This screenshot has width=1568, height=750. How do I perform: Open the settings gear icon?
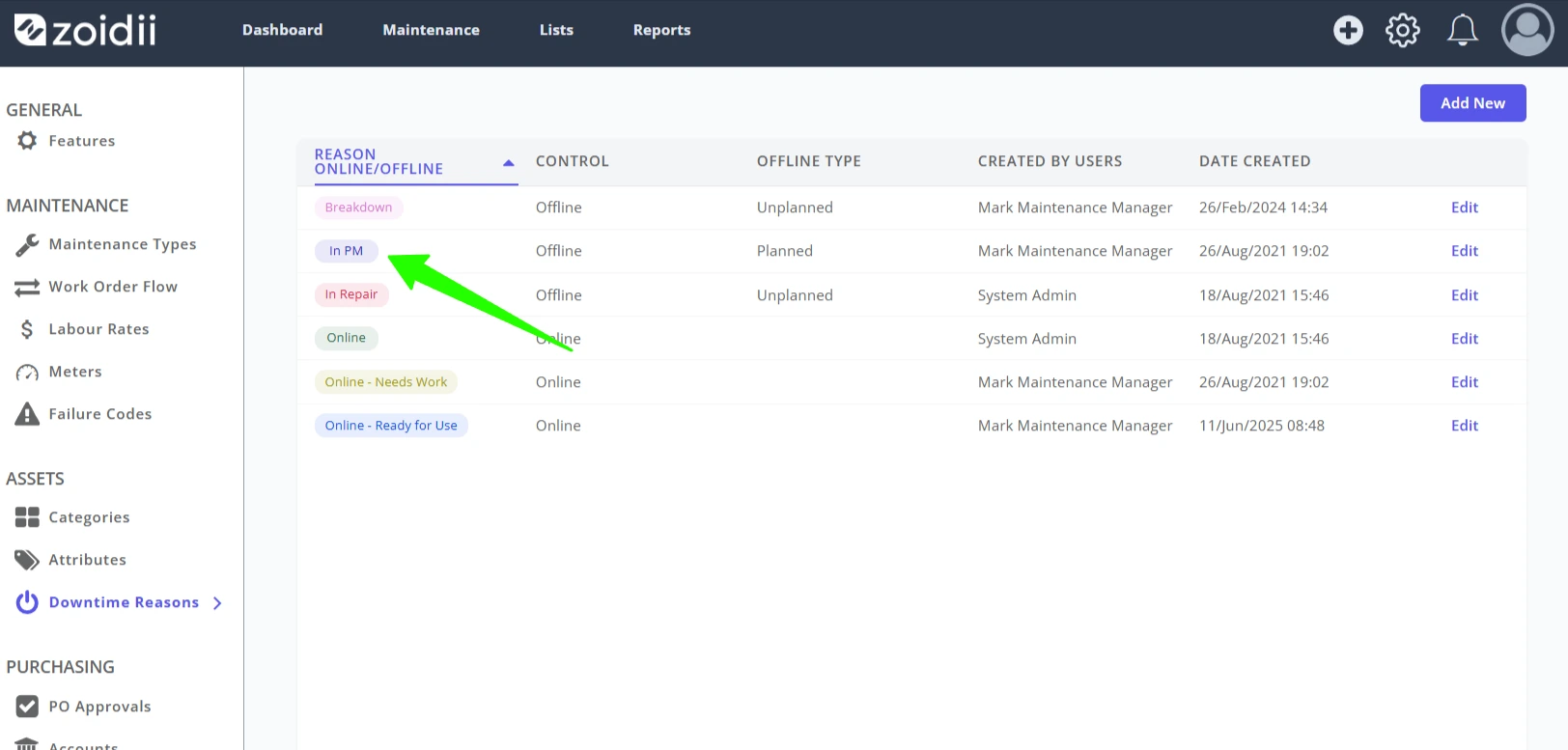pos(1403,30)
